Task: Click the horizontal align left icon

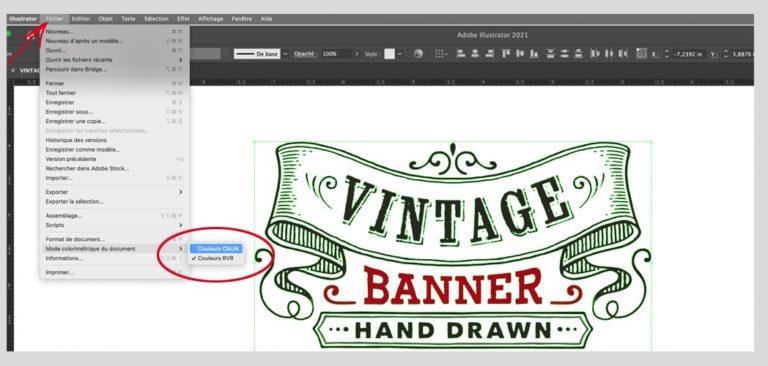Action: tap(461, 54)
